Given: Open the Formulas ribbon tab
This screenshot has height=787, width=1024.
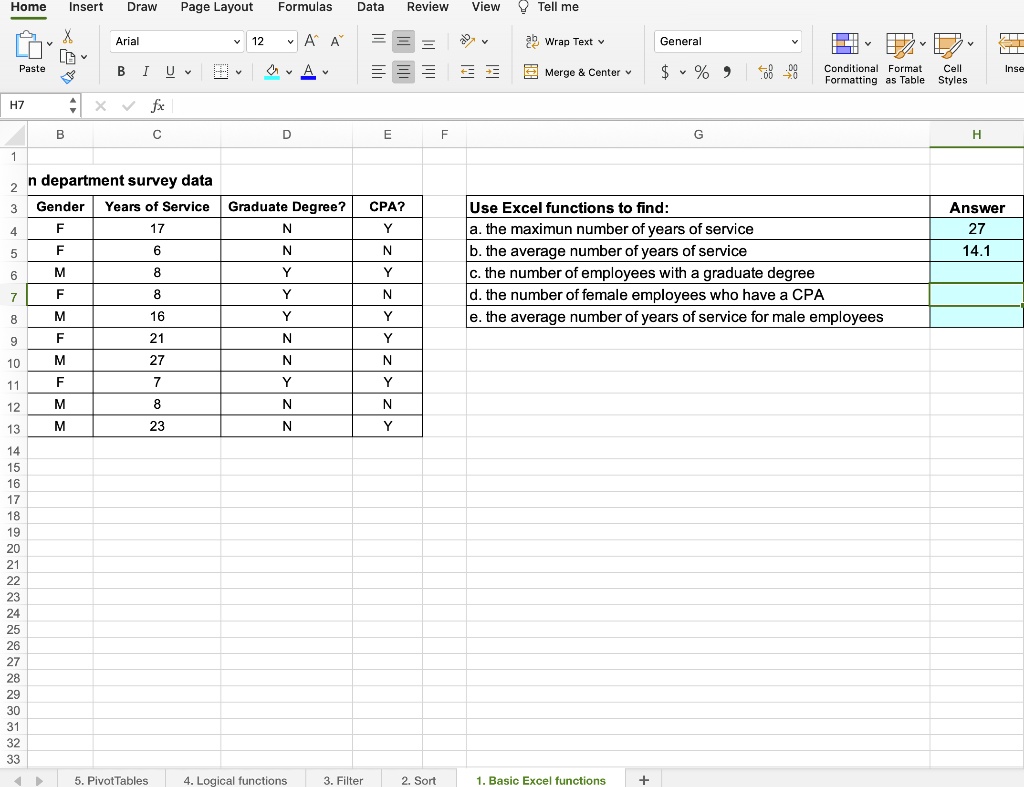Looking at the screenshot, I should click(305, 7).
